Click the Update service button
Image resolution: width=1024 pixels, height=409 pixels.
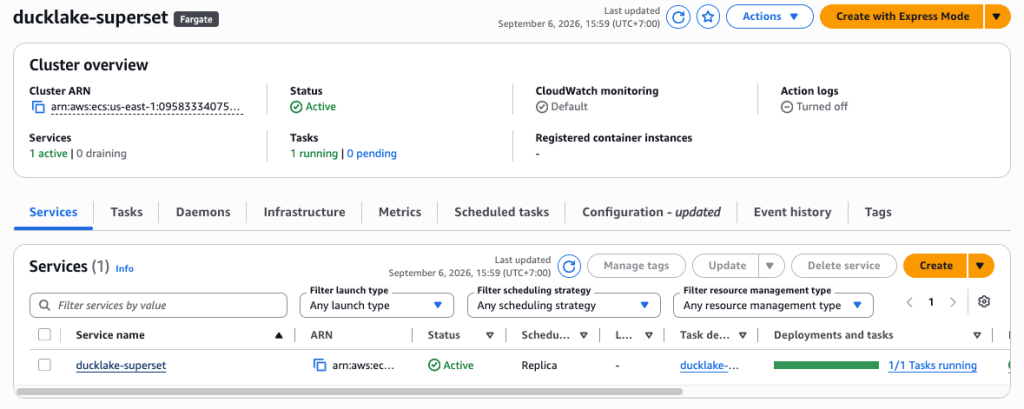726,266
